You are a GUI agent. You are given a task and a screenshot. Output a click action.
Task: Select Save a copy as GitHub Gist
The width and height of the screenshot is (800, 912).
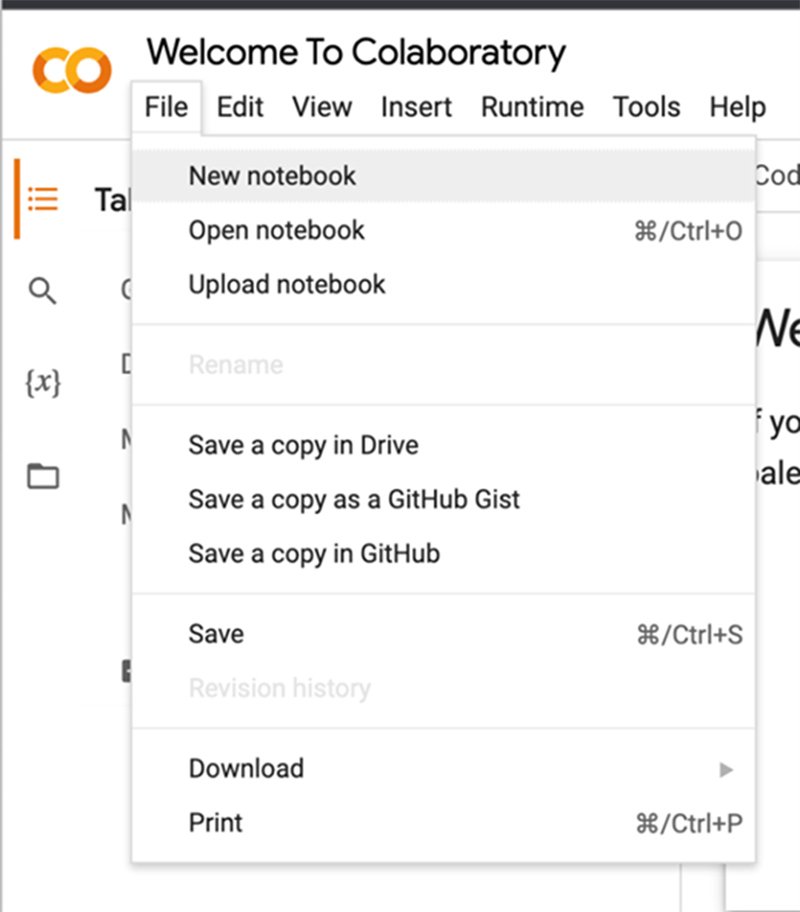click(x=354, y=499)
